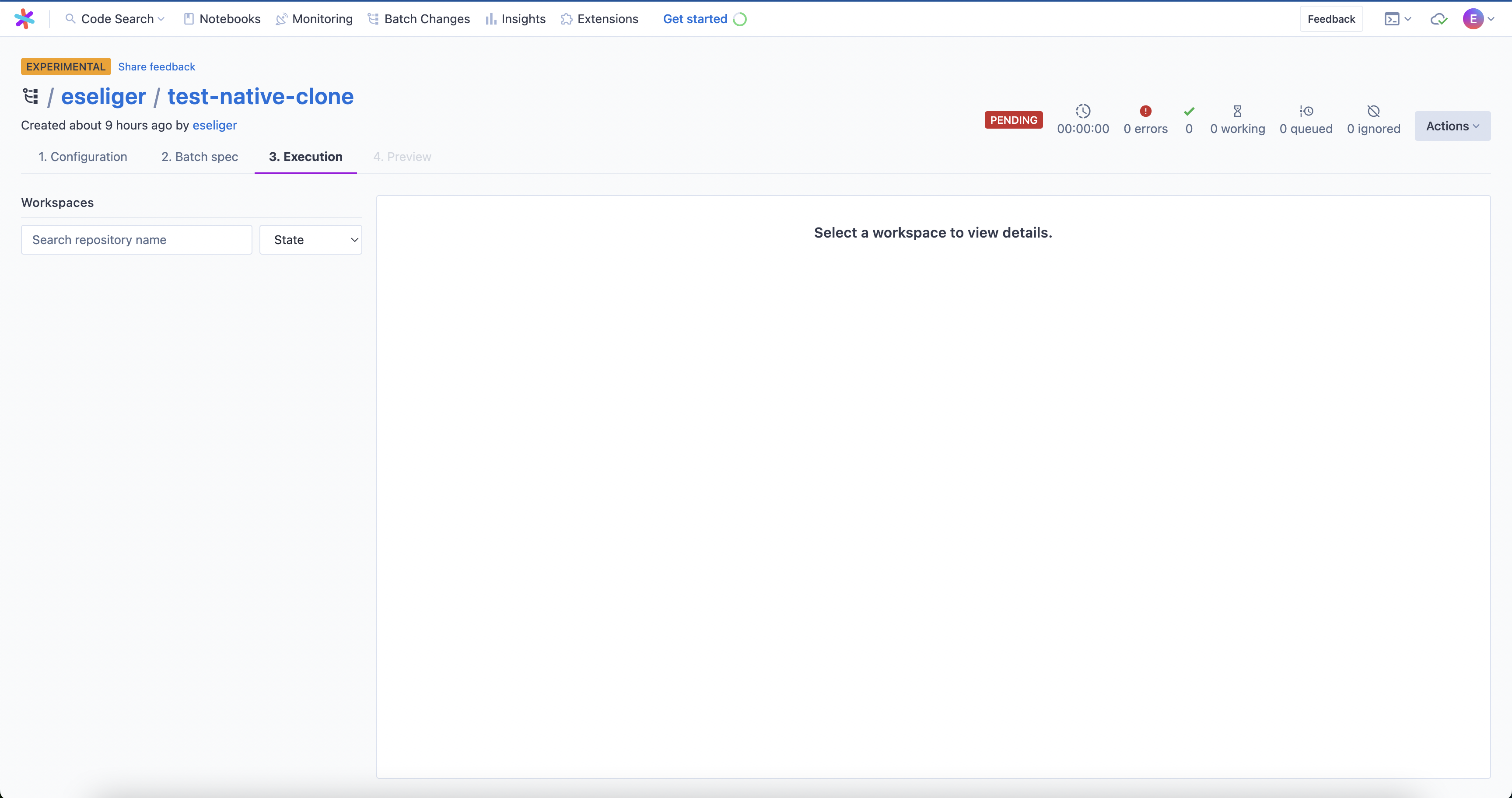
Task: Click the terminal icon in navbar
Action: click(1392, 19)
